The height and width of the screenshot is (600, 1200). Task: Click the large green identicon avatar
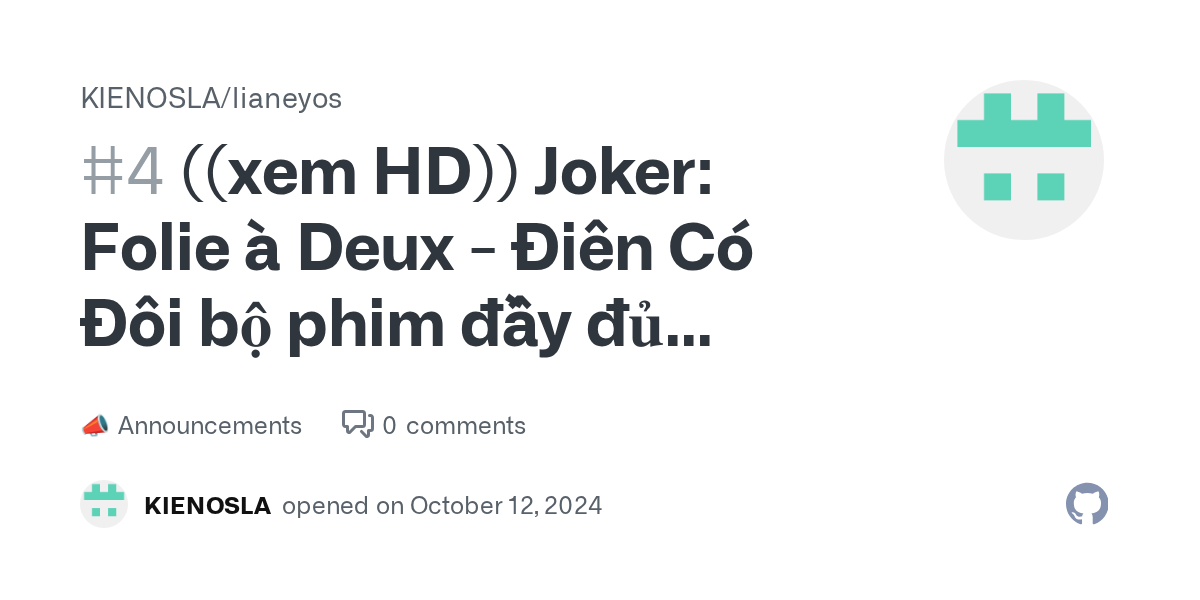point(1023,160)
